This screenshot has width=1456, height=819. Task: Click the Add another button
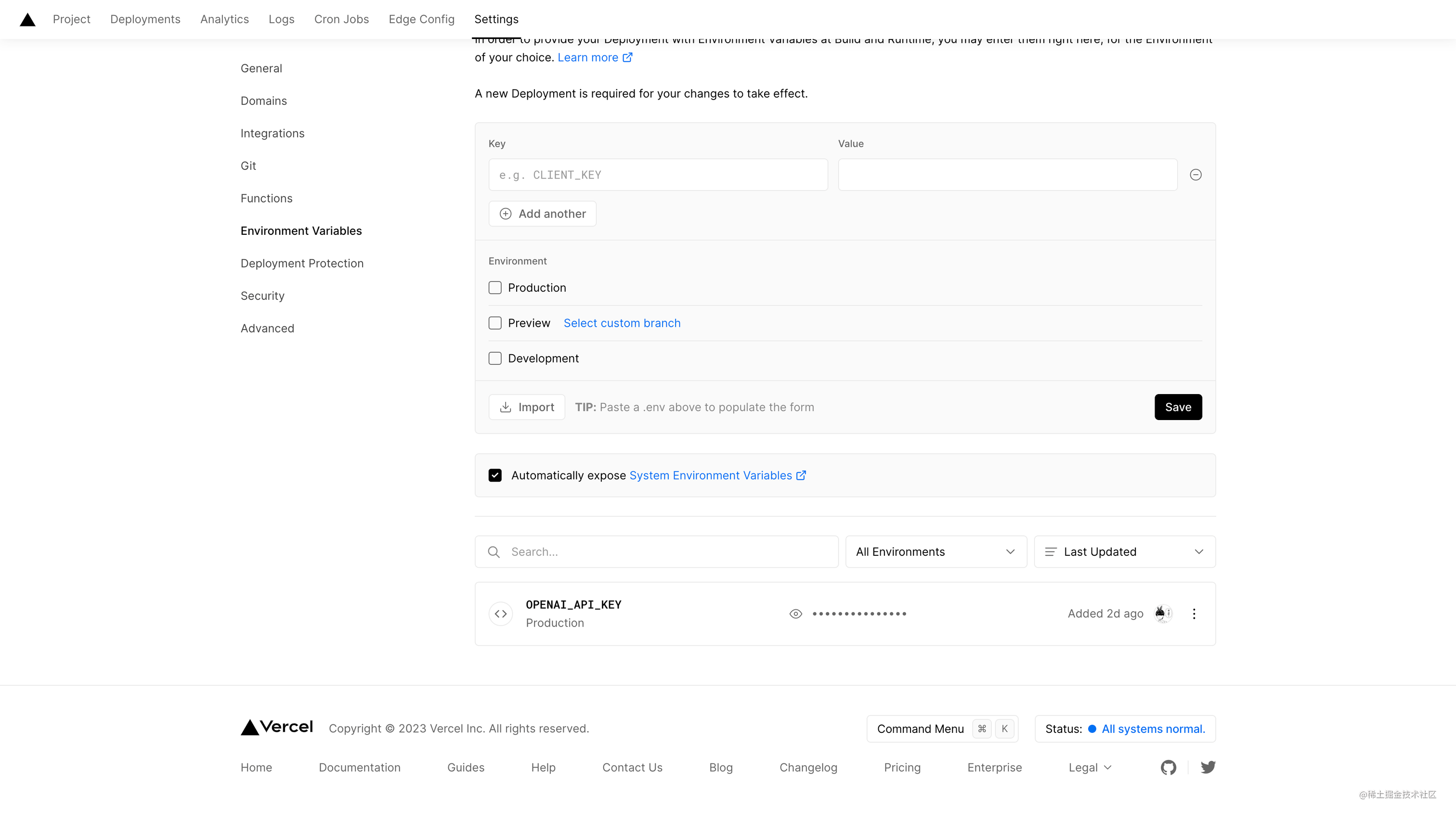[x=542, y=214]
